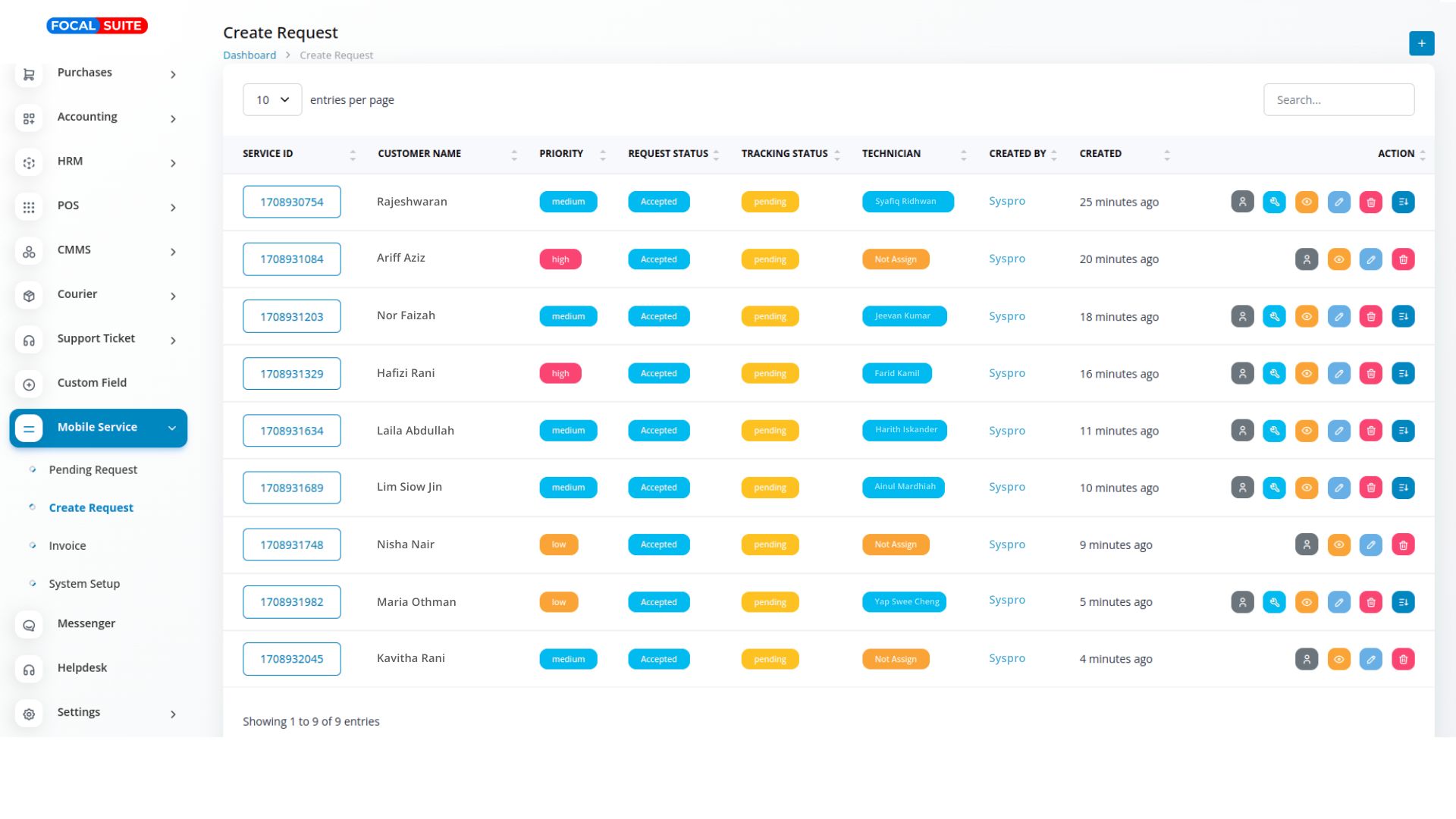Click eye view icon in Kavitha Rani's row
Image resolution: width=1456 pixels, height=819 pixels.
(x=1338, y=659)
